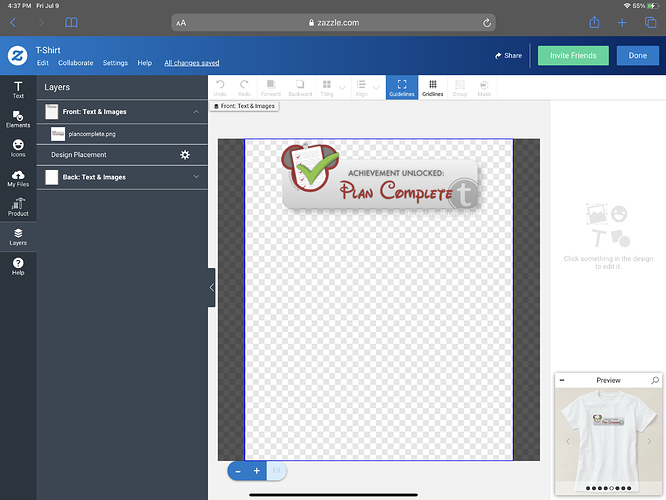Open My Files upload panel
Image resolution: width=666 pixels, height=500 pixels.
tap(18, 178)
